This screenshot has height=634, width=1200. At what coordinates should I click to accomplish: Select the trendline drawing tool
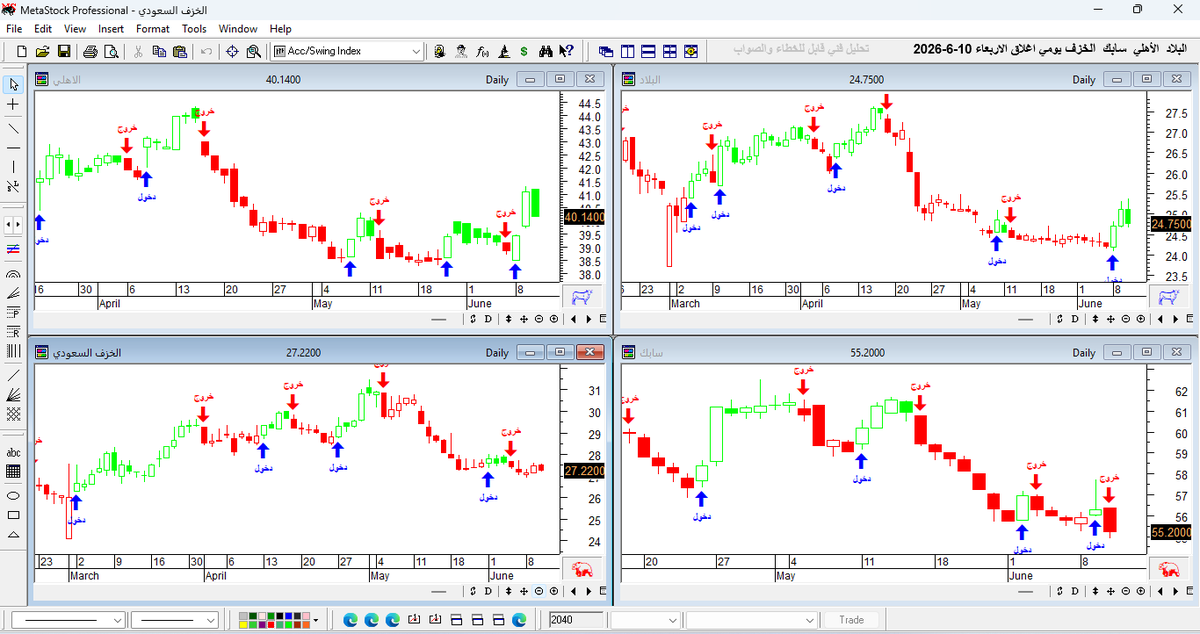[13, 128]
